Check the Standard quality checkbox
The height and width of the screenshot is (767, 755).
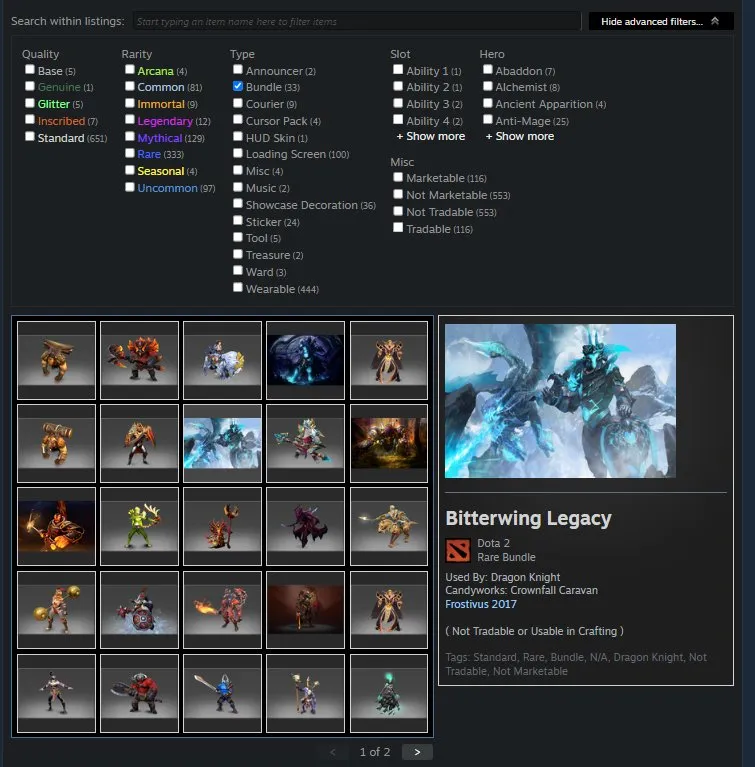click(x=30, y=136)
